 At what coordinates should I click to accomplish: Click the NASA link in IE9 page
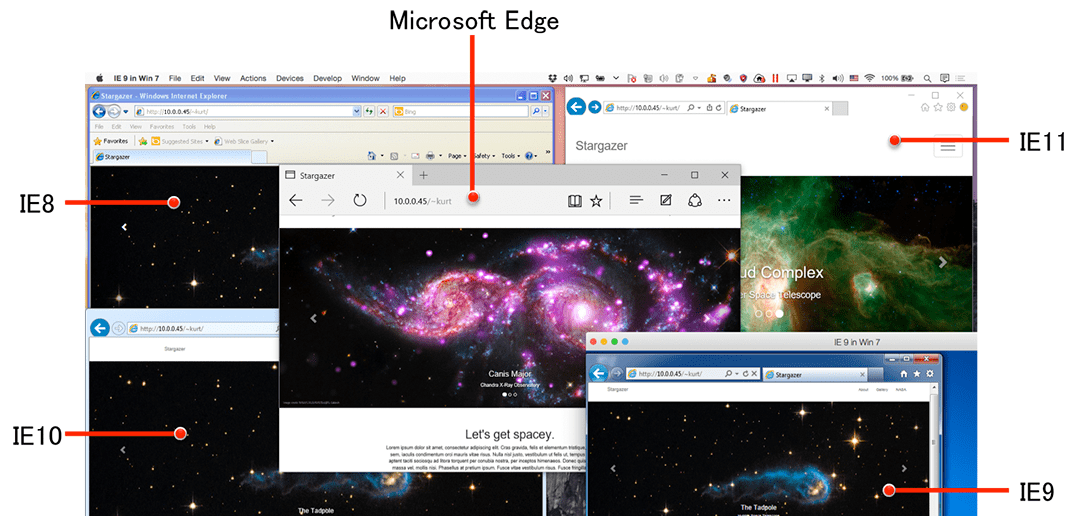coord(901,390)
